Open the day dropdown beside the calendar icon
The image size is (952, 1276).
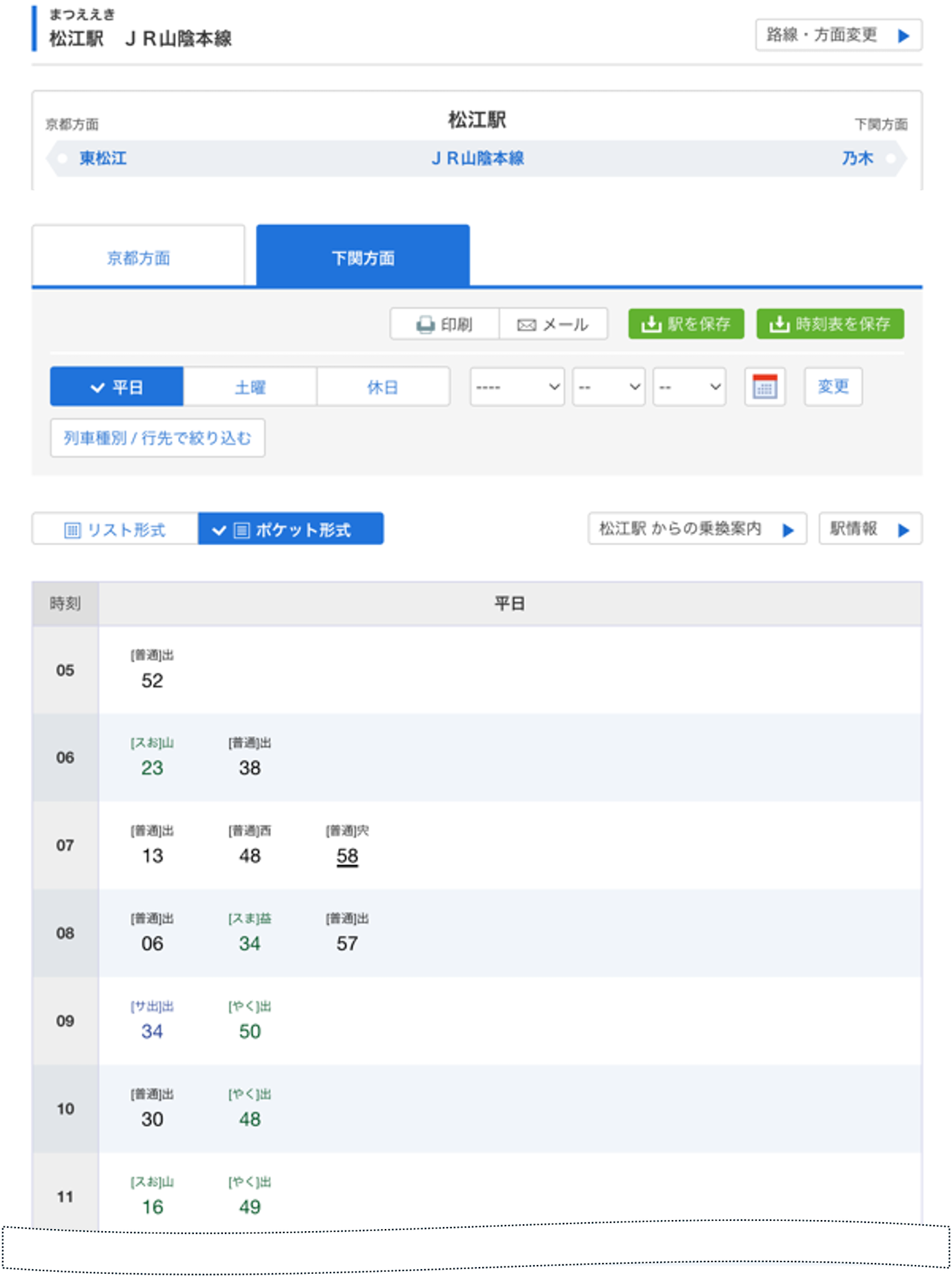689,387
